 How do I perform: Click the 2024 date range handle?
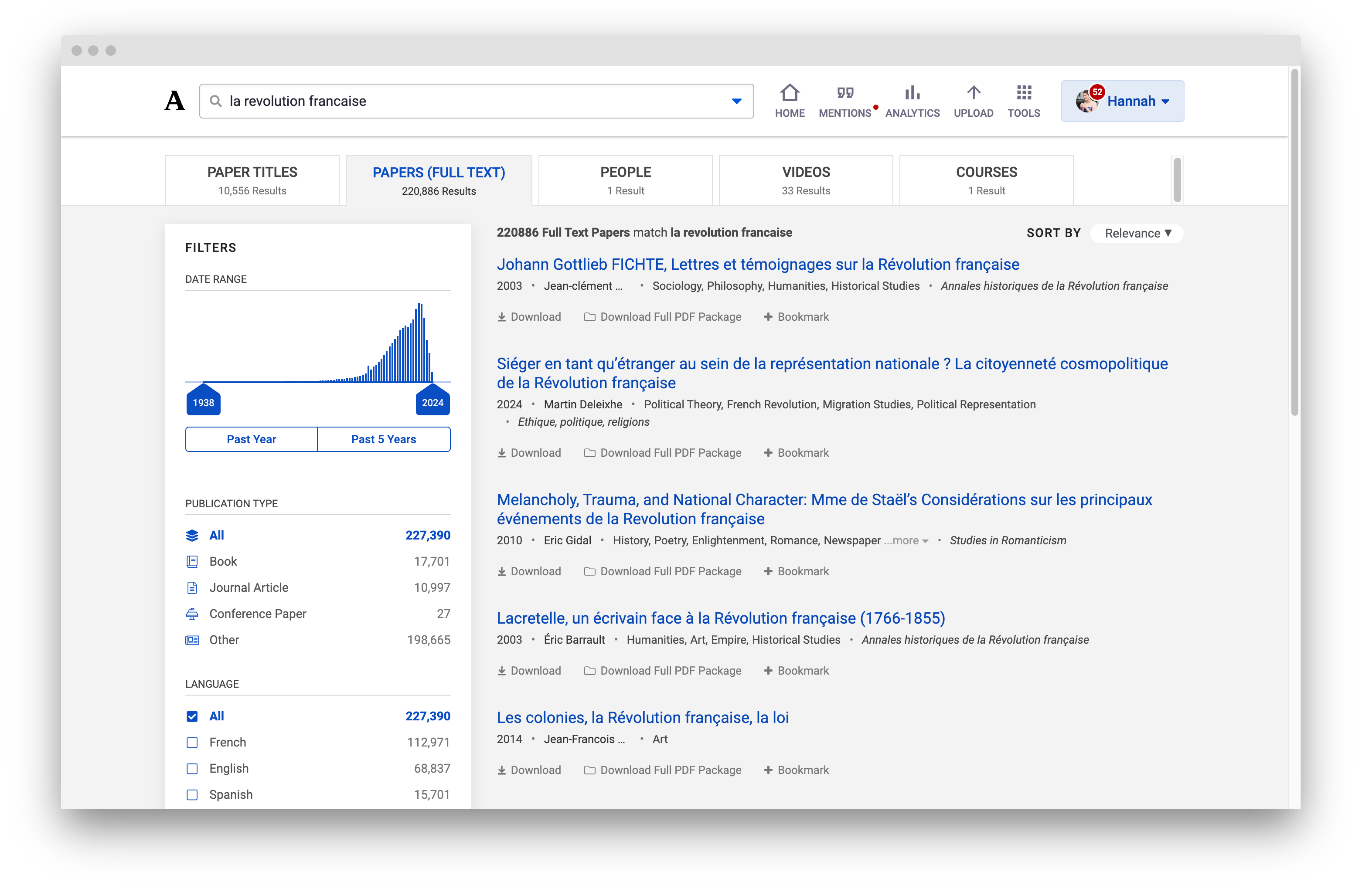(x=432, y=399)
